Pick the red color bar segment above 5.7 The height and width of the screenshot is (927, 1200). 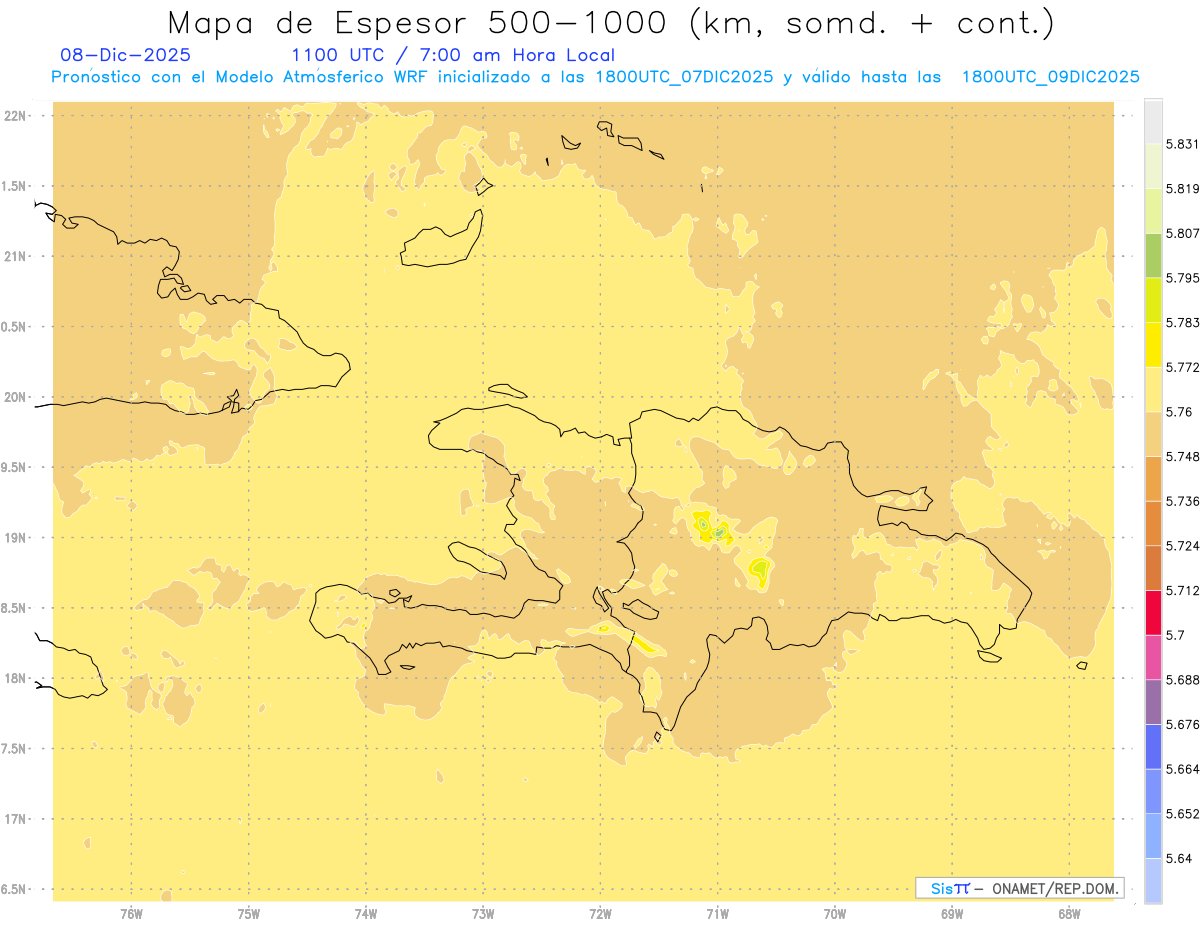(1153, 612)
